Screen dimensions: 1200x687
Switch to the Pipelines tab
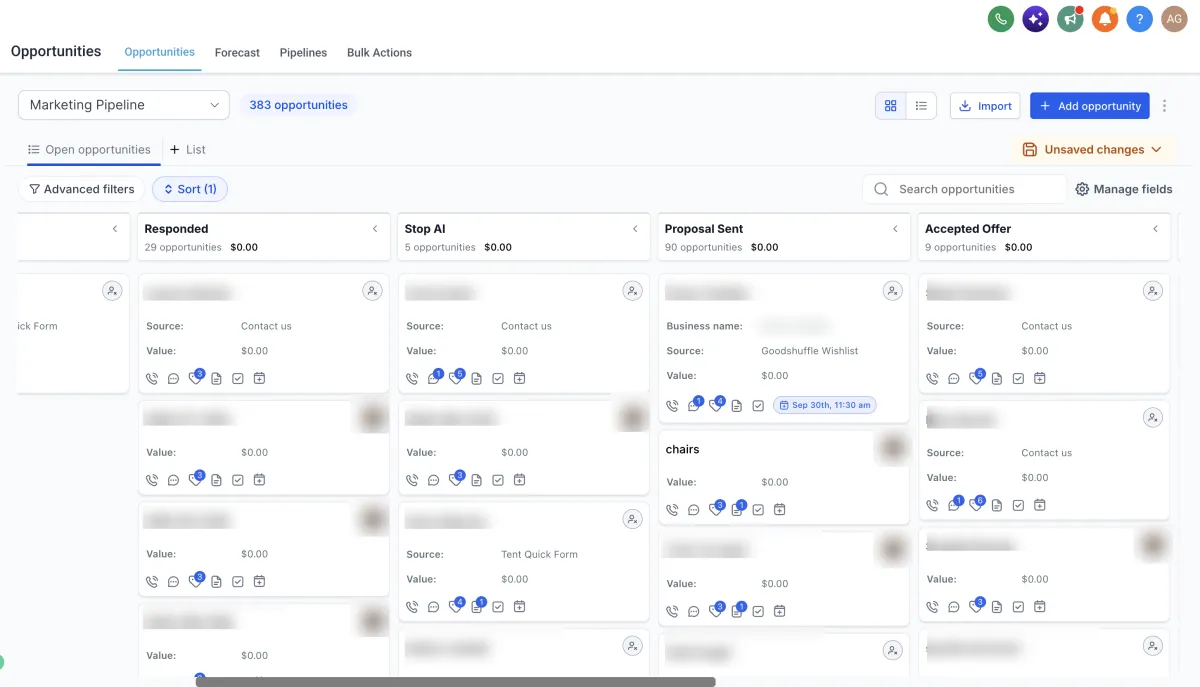click(303, 53)
